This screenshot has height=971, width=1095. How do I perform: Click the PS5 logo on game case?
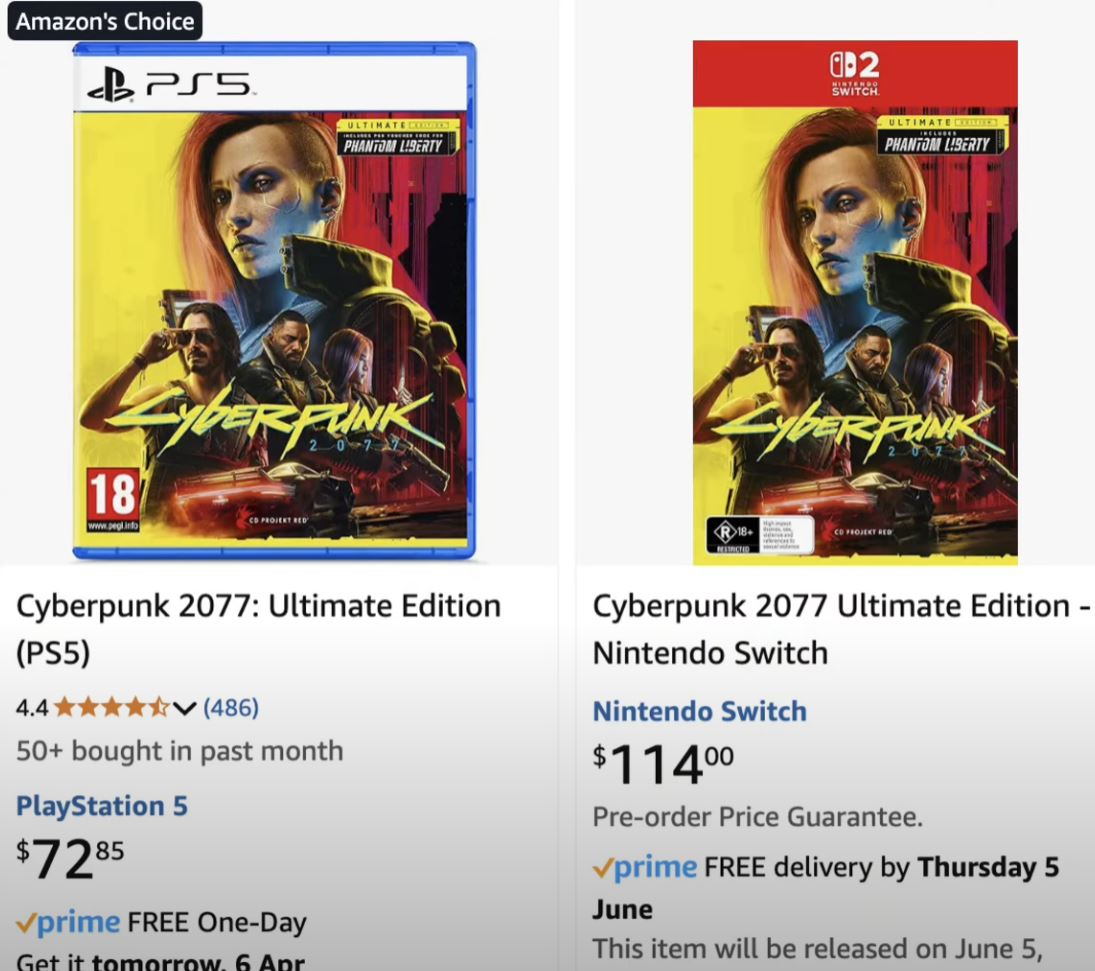[x=168, y=86]
